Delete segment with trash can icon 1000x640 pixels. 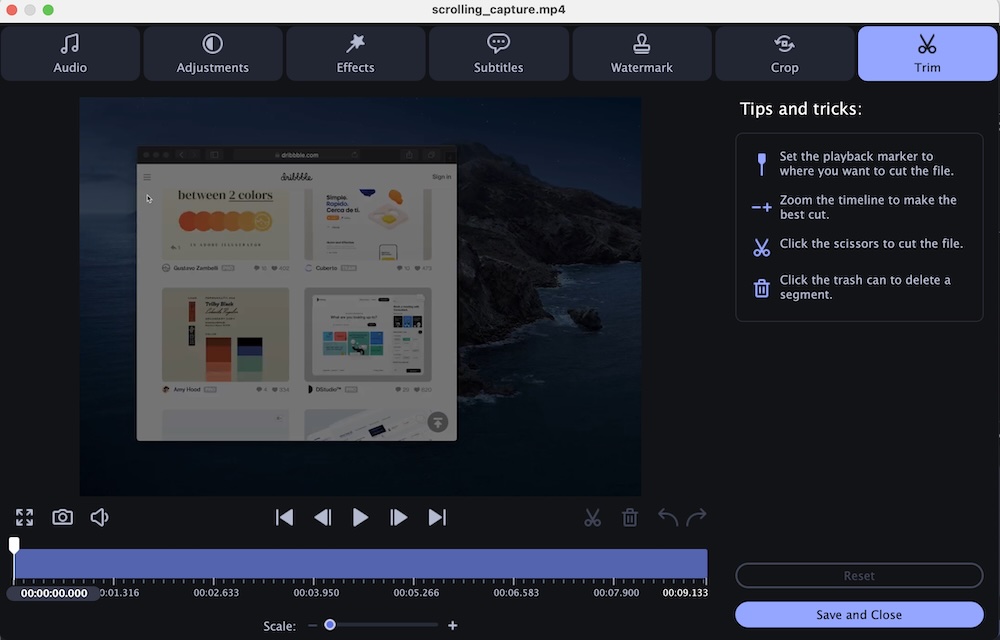(x=630, y=517)
